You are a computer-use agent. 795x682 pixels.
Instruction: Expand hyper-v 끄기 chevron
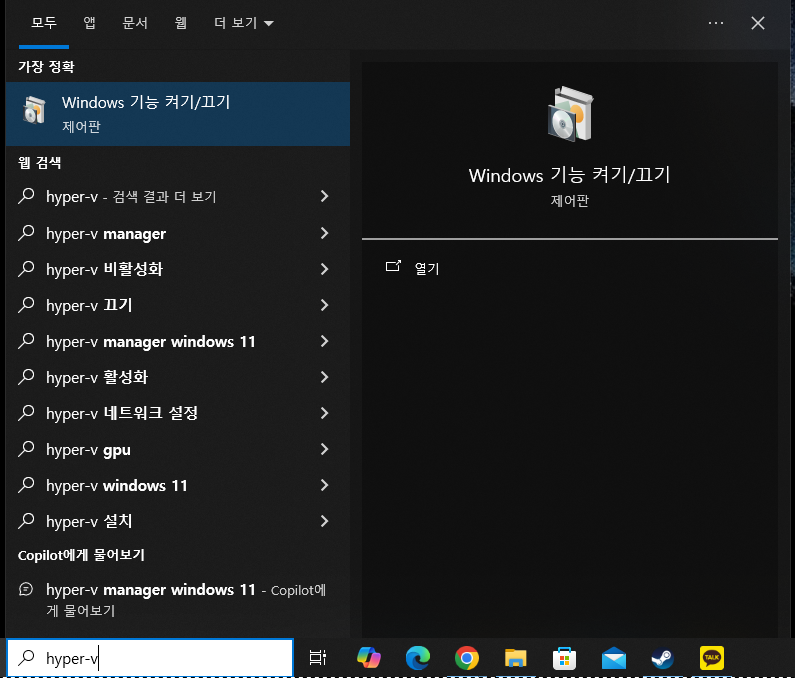324,305
